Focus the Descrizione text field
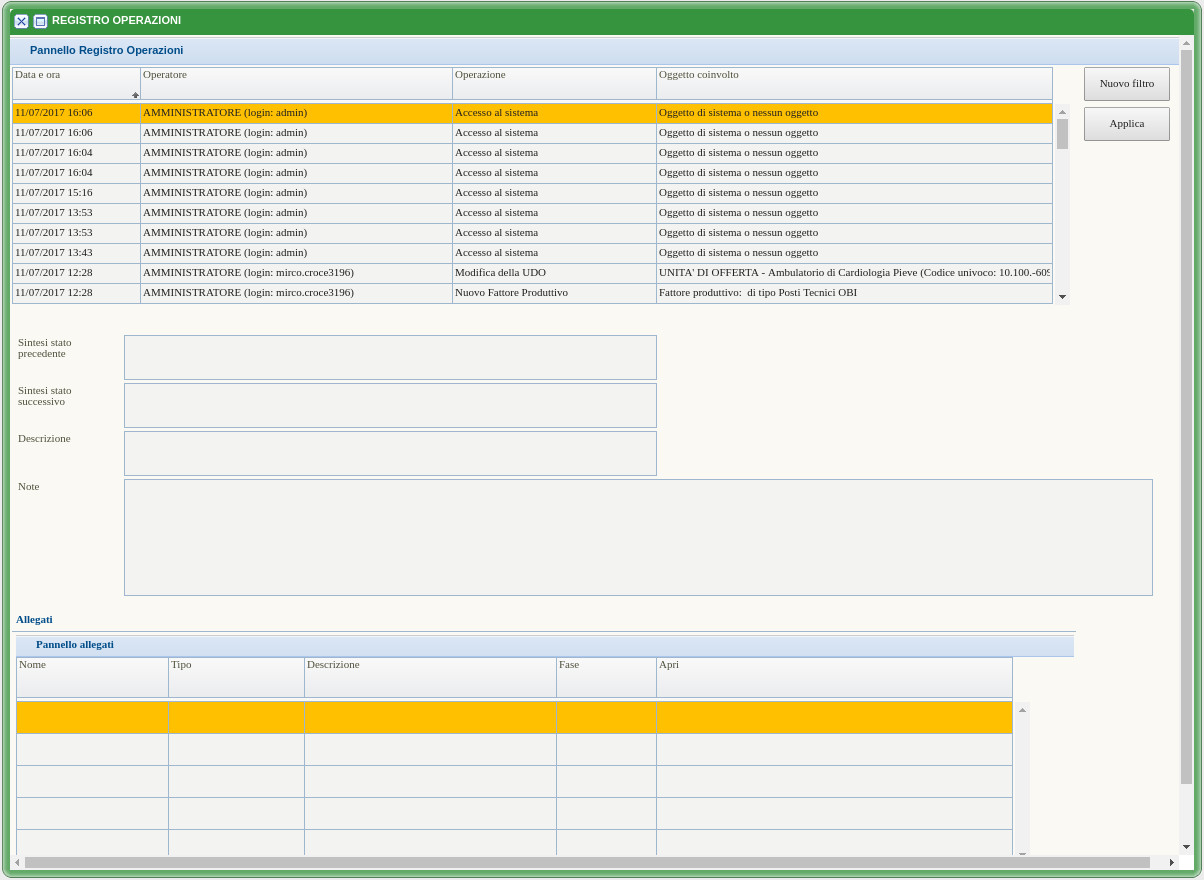Viewport: 1204px width, 880px height. (x=390, y=453)
